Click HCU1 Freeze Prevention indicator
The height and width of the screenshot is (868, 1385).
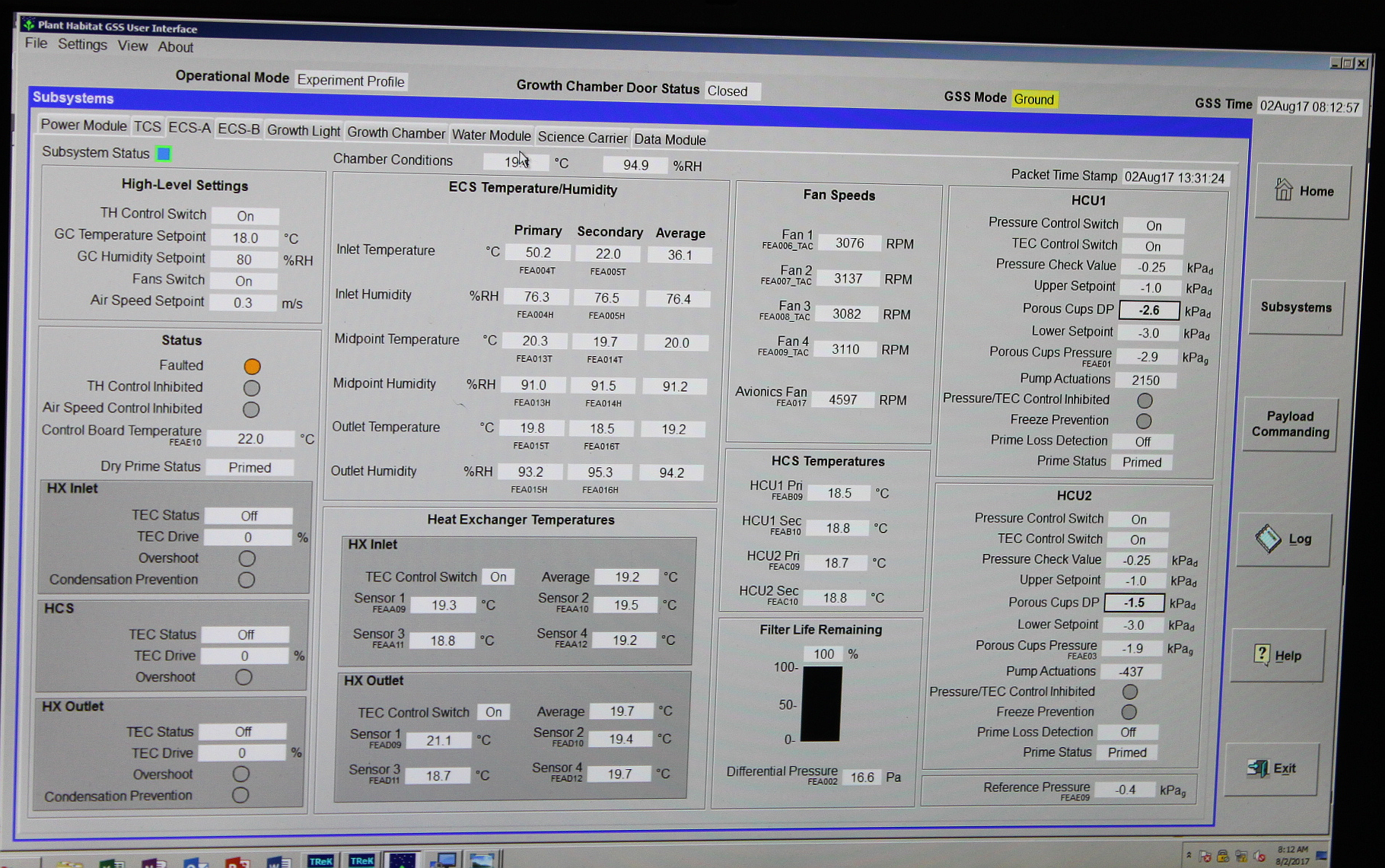coord(1143,421)
